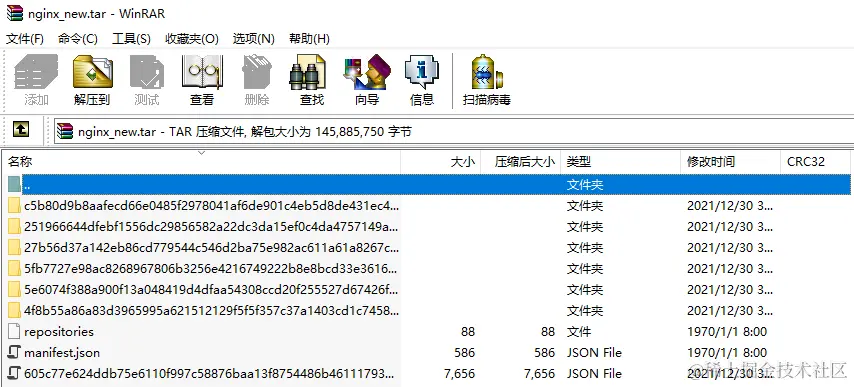Screen dimensions: 854x387
Task: Open the File (文件) menu
Action: click(25, 39)
